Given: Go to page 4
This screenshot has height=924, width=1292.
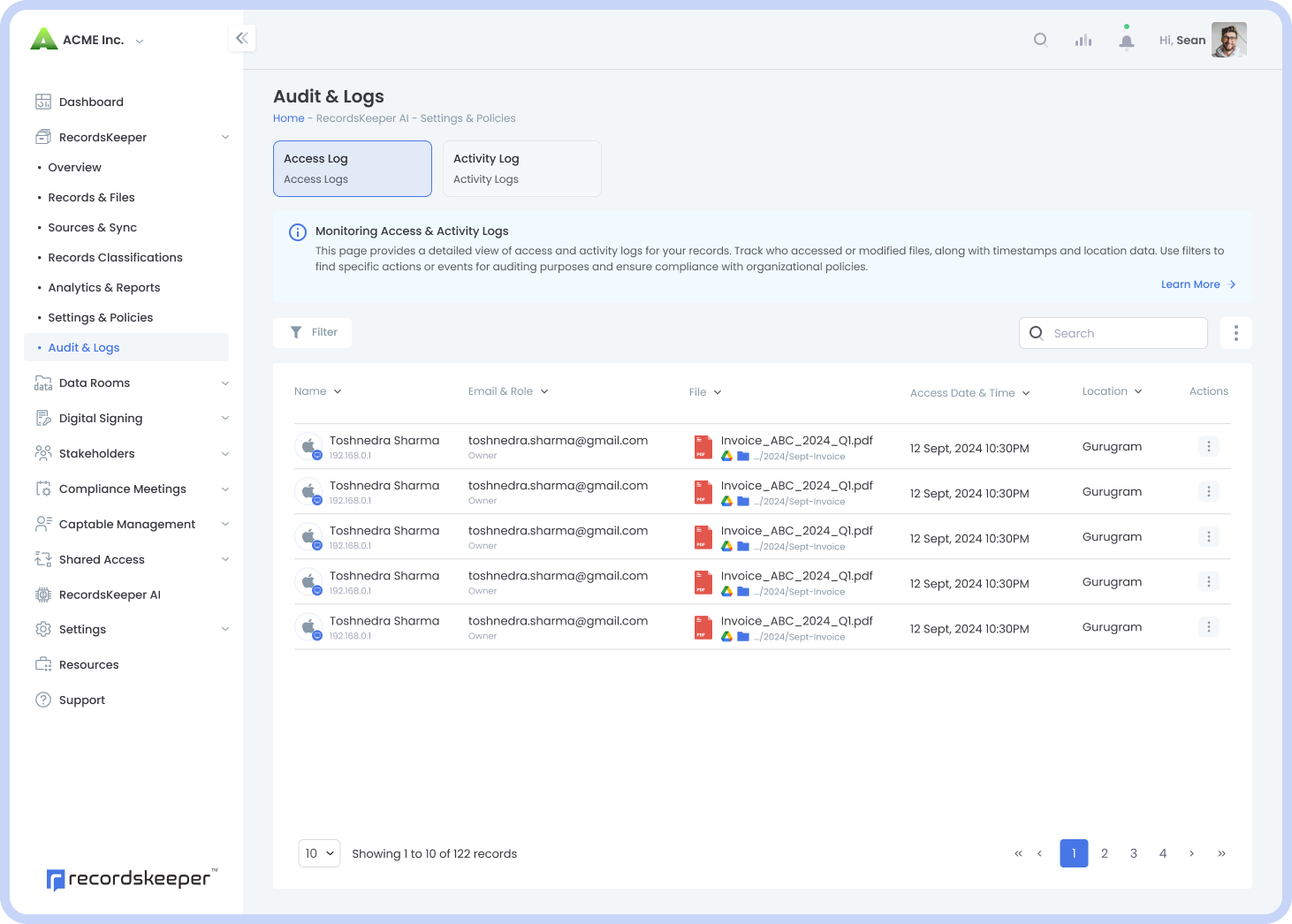Looking at the screenshot, I should click(x=1163, y=853).
